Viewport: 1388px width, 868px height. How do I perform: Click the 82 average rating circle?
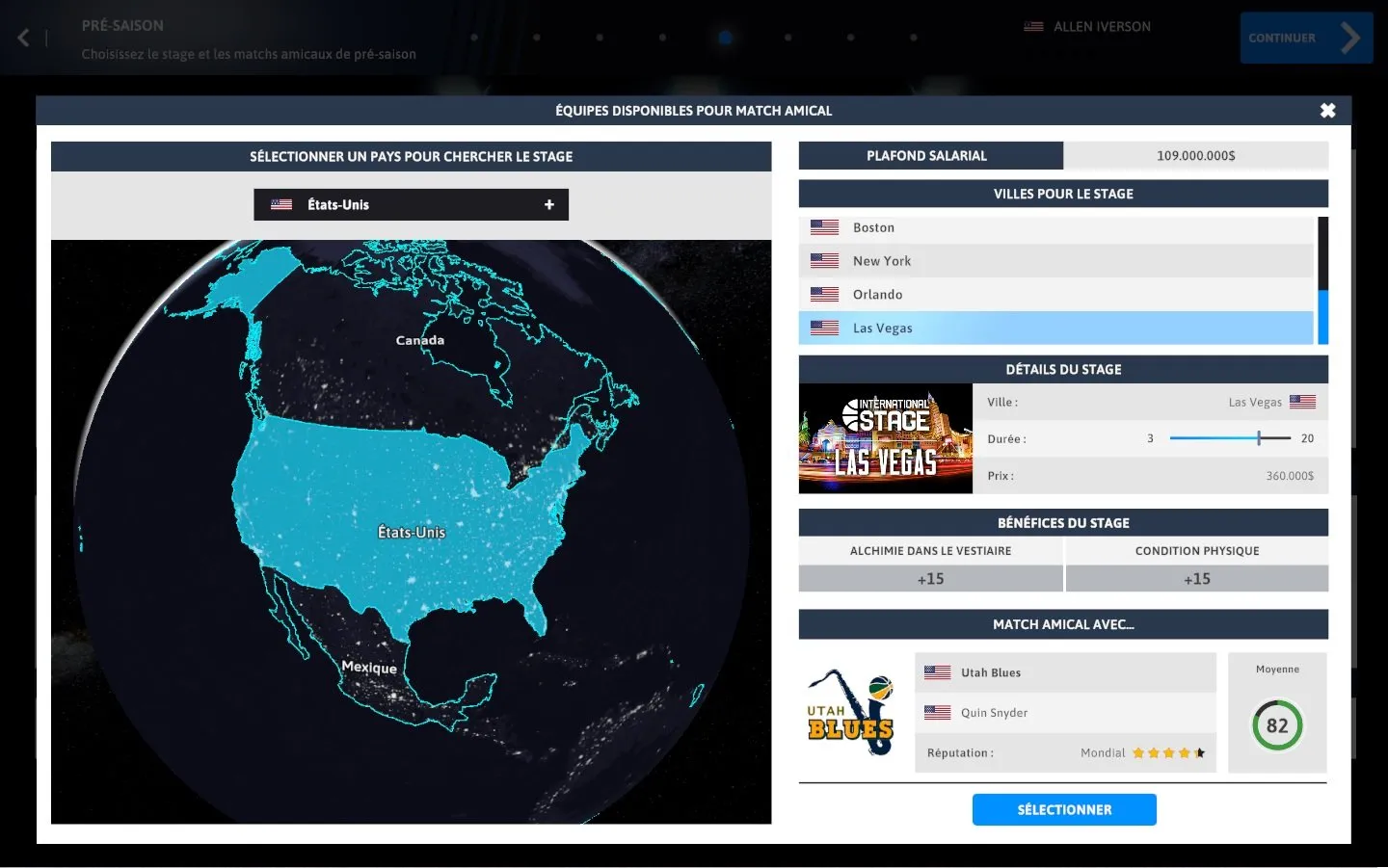tap(1276, 725)
